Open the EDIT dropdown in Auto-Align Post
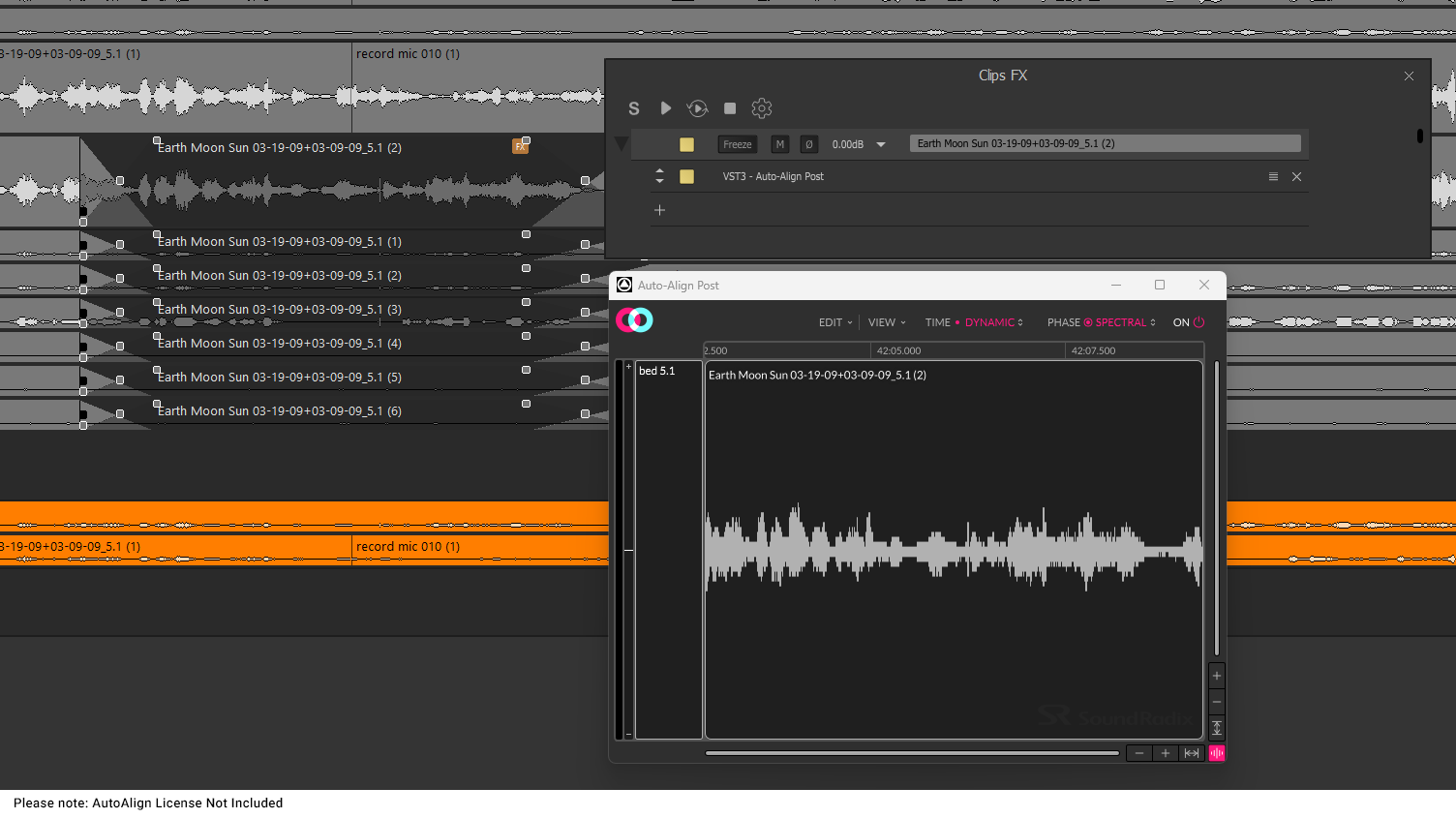The width and height of the screenshot is (1456, 818). click(834, 322)
